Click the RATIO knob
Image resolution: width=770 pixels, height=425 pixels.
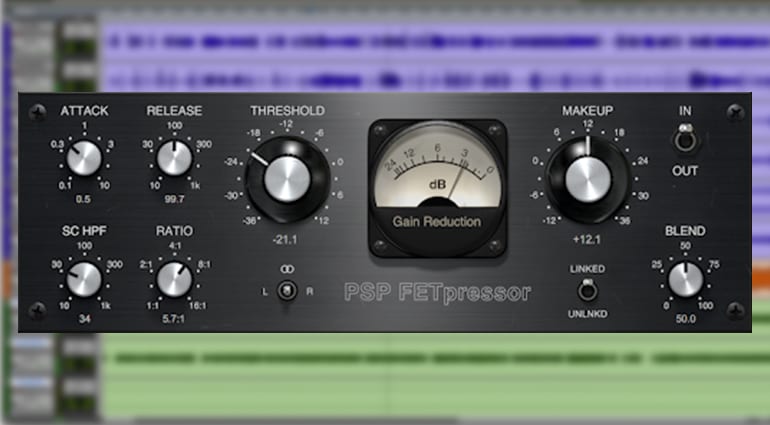pyautogui.click(x=174, y=279)
